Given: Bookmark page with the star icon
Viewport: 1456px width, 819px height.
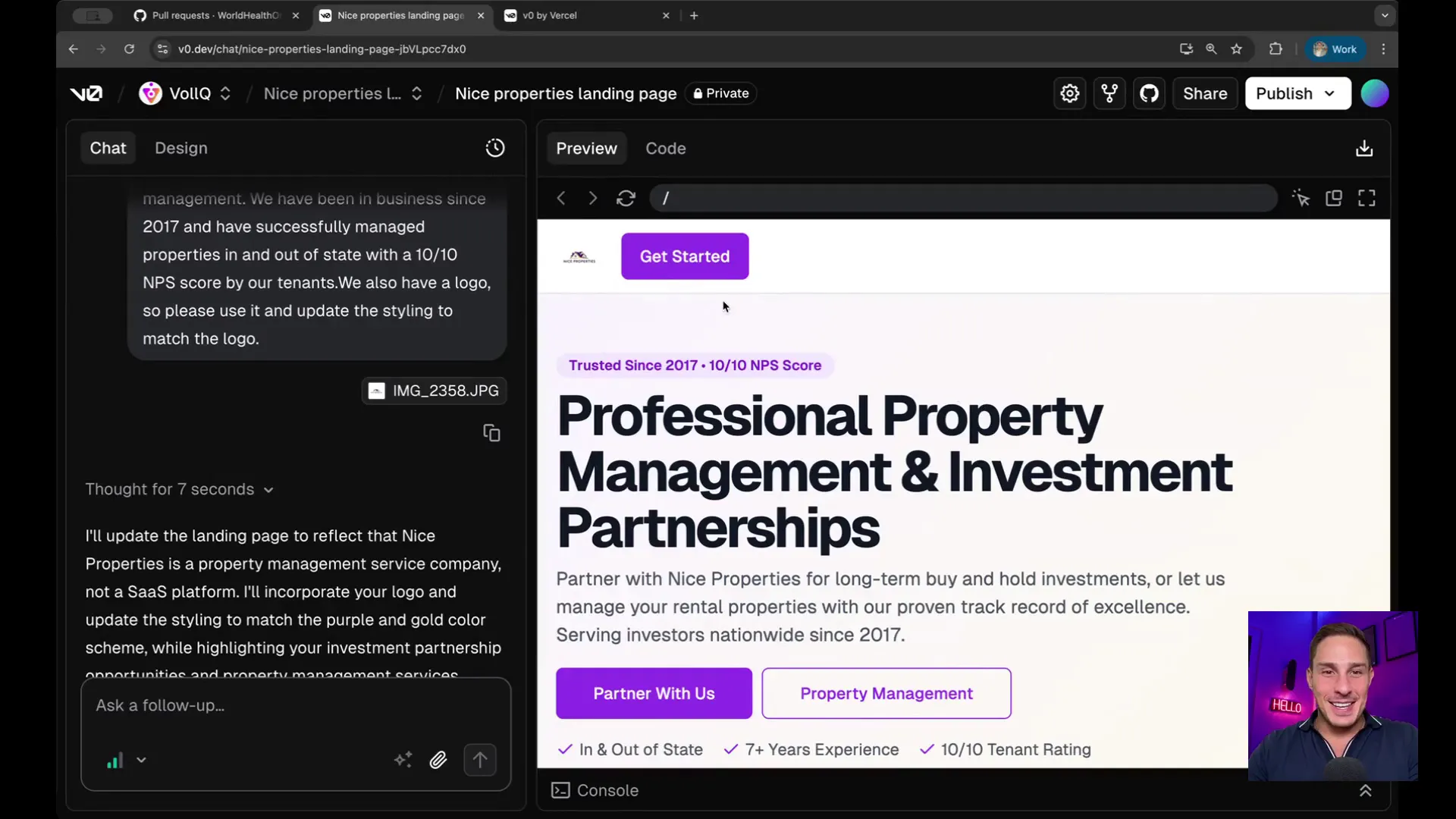Looking at the screenshot, I should tap(1237, 49).
